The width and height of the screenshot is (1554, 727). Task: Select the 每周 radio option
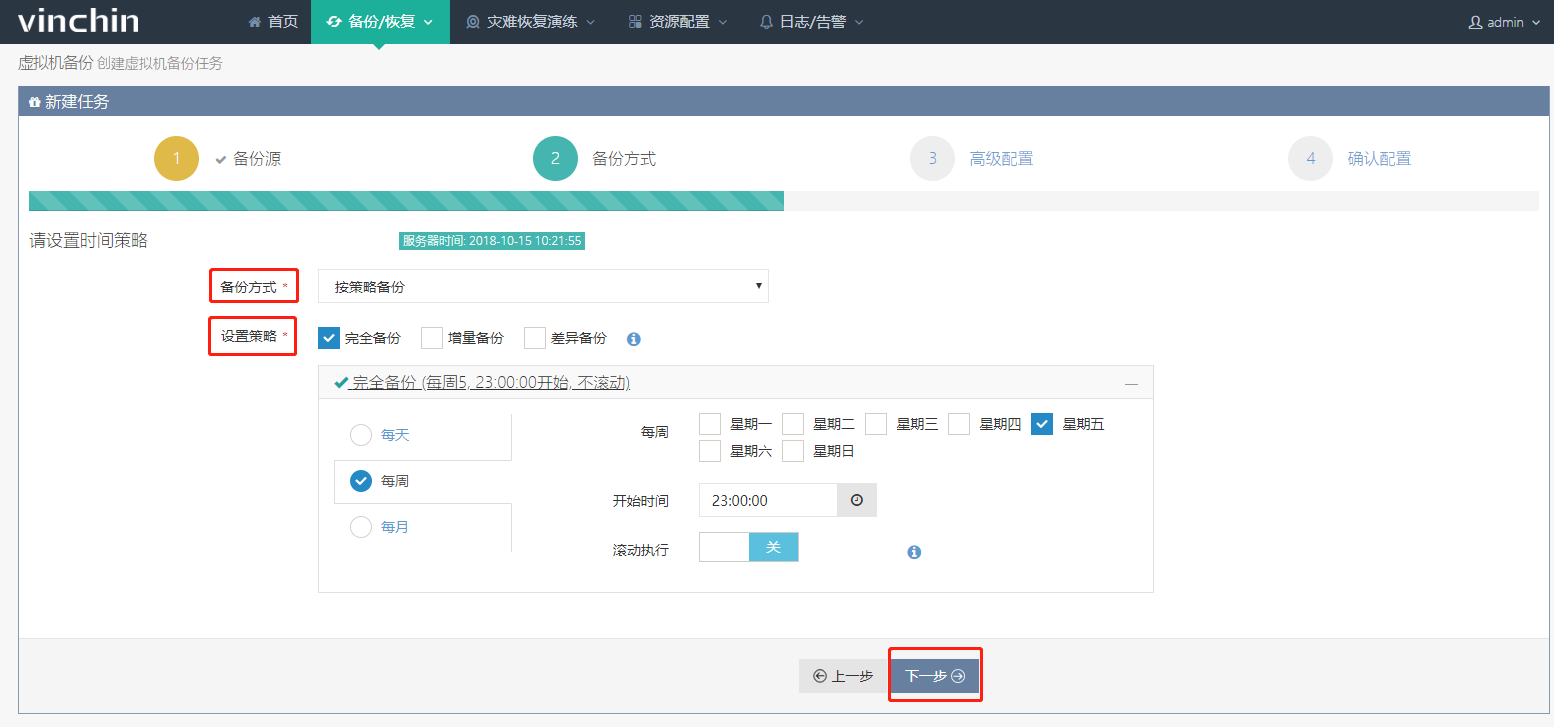tap(361, 481)
